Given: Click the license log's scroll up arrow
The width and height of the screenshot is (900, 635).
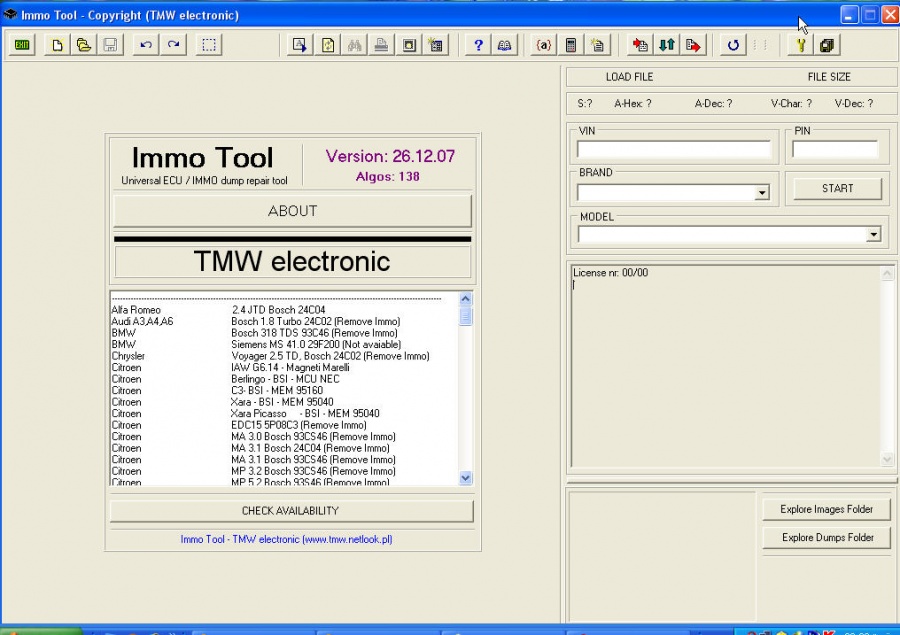Looking at the screenshot, I should pyautogui.click(x=887, y=274).
